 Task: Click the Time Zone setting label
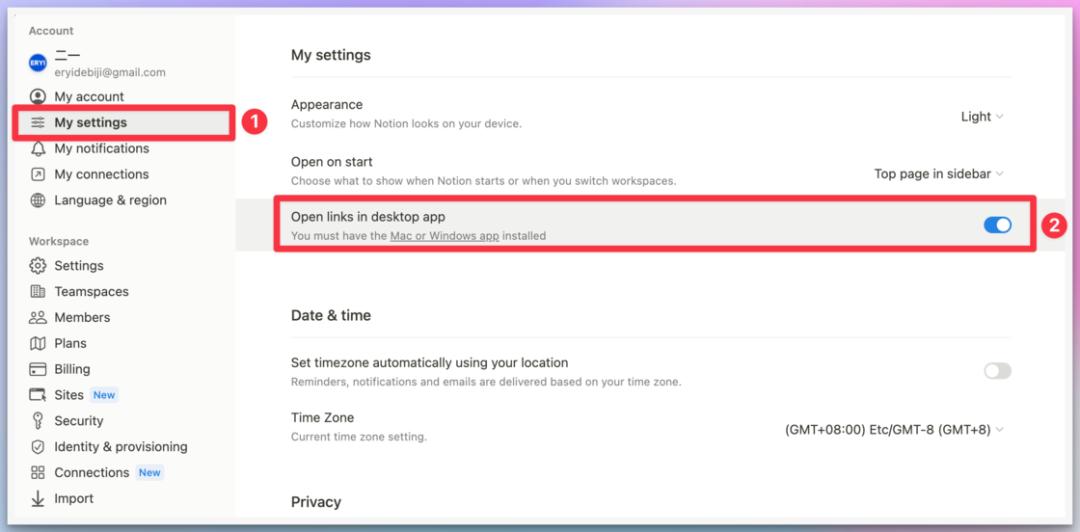pyautogui.click(x=322, y=418)
